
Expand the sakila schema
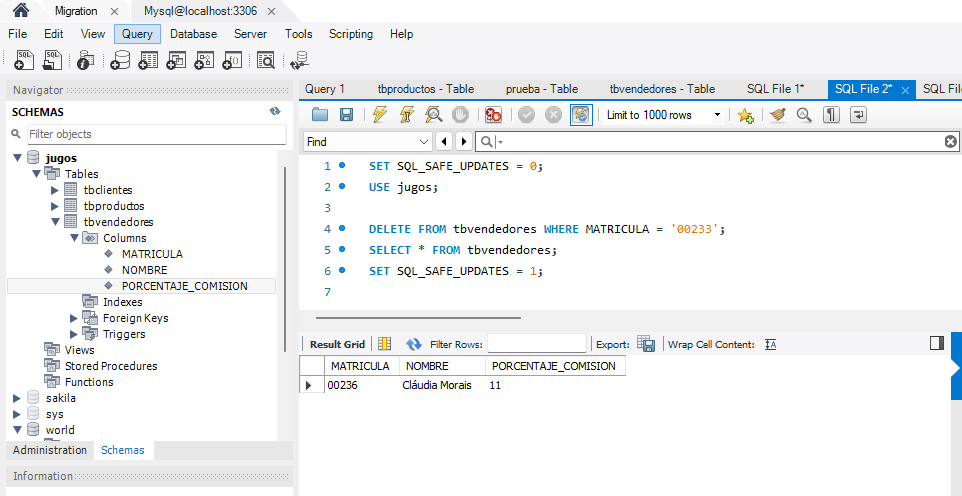[x=18, y=398]
